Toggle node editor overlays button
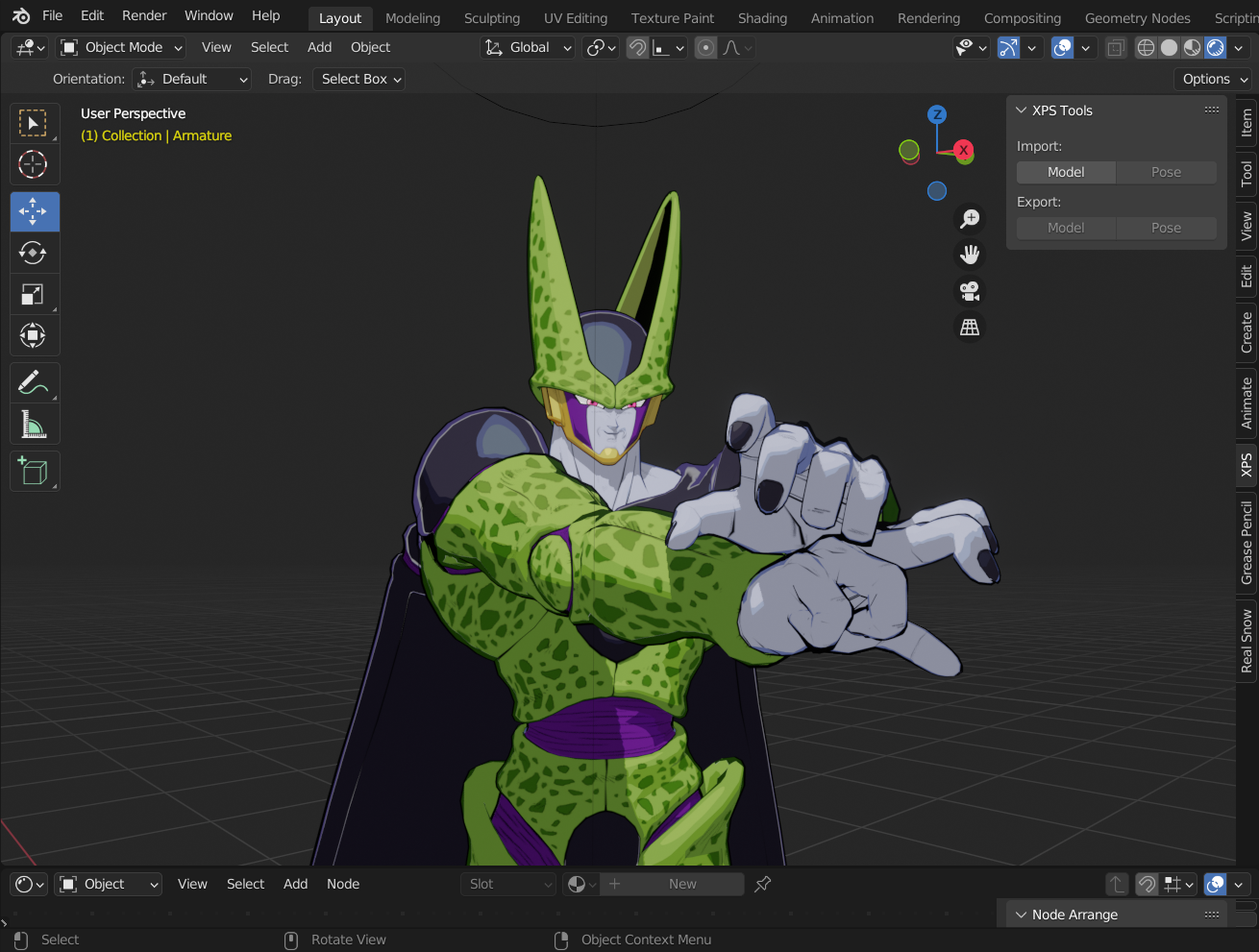The image size is (1259, 952). [x=1216, y=884]
